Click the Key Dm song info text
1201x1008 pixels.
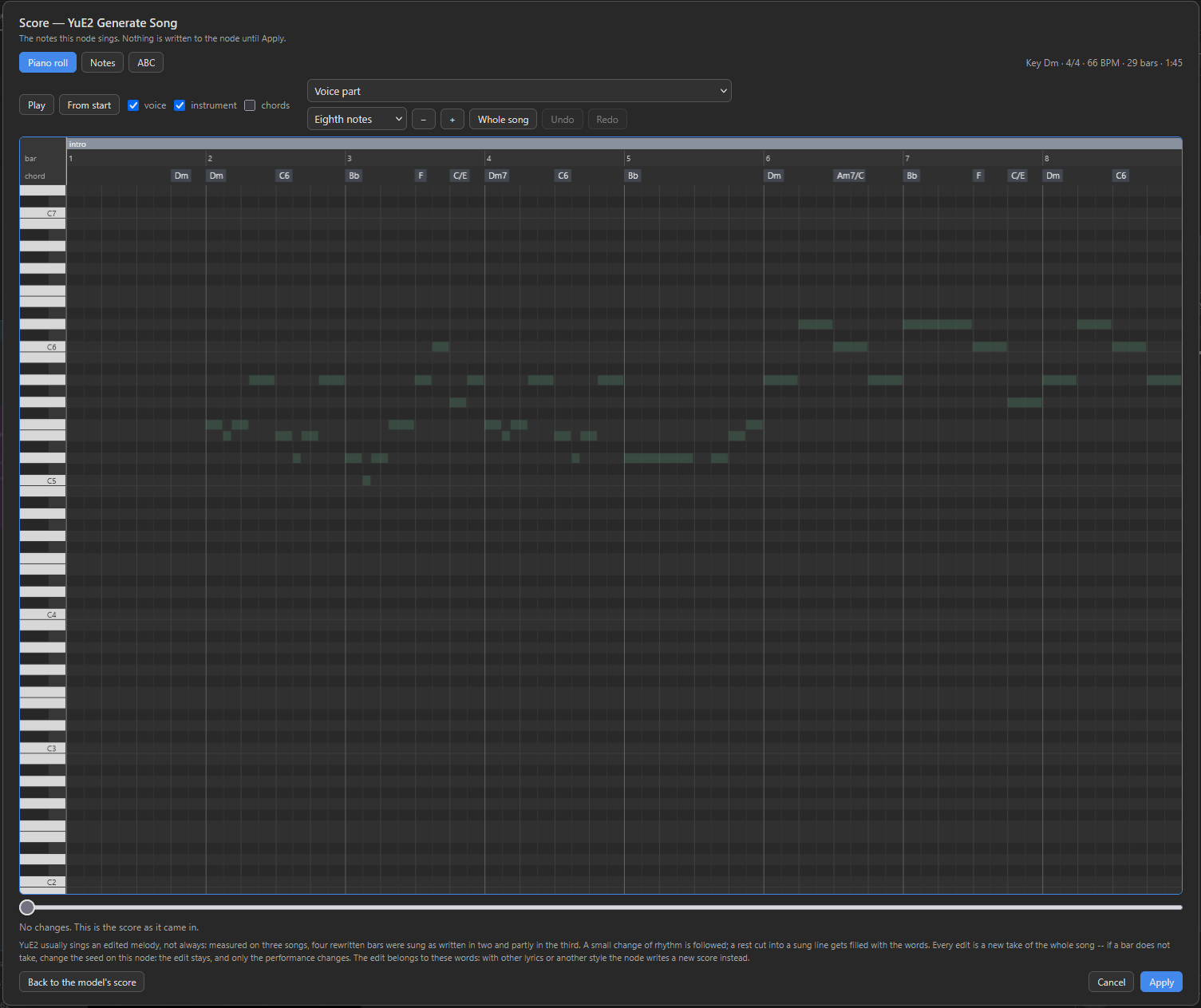(x=1104, y=63)
